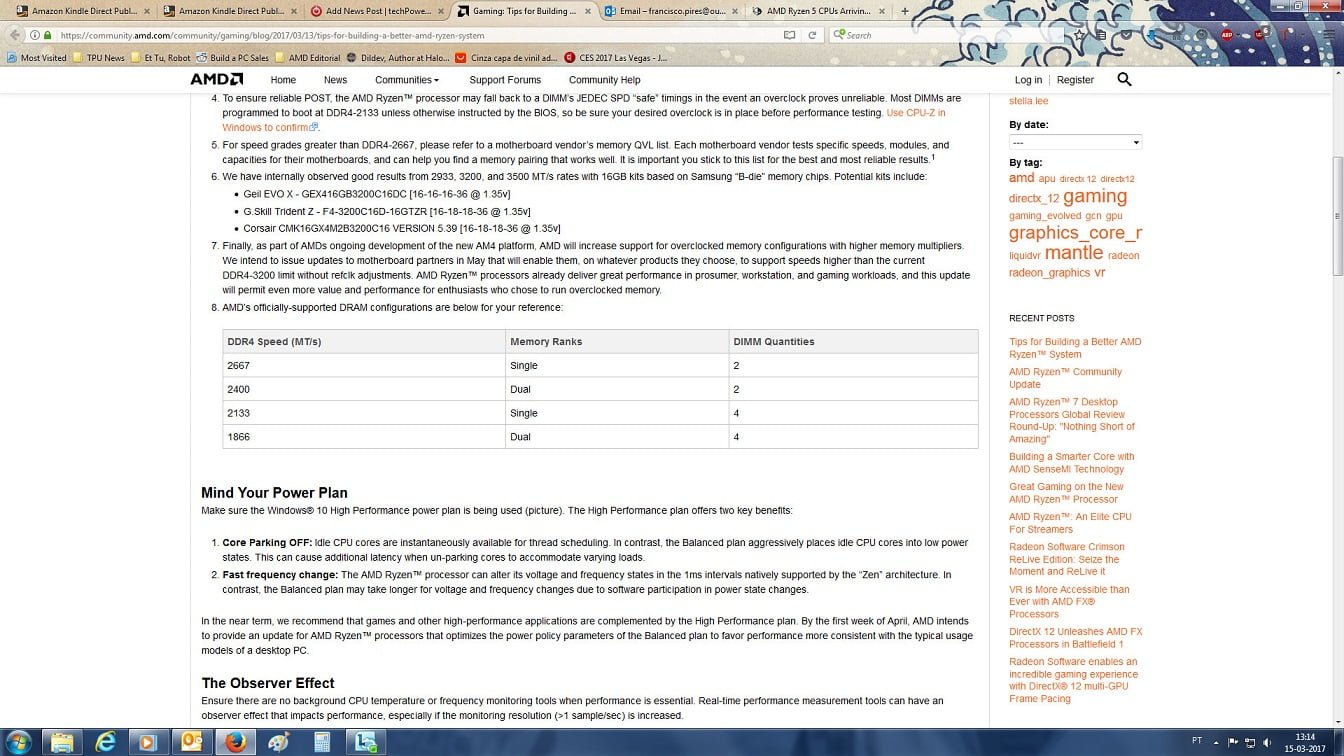Reload the page with the refresh icon
The height and width of the screenshot is (756, 1344).
pyautogui.click(x=812, y=35)
